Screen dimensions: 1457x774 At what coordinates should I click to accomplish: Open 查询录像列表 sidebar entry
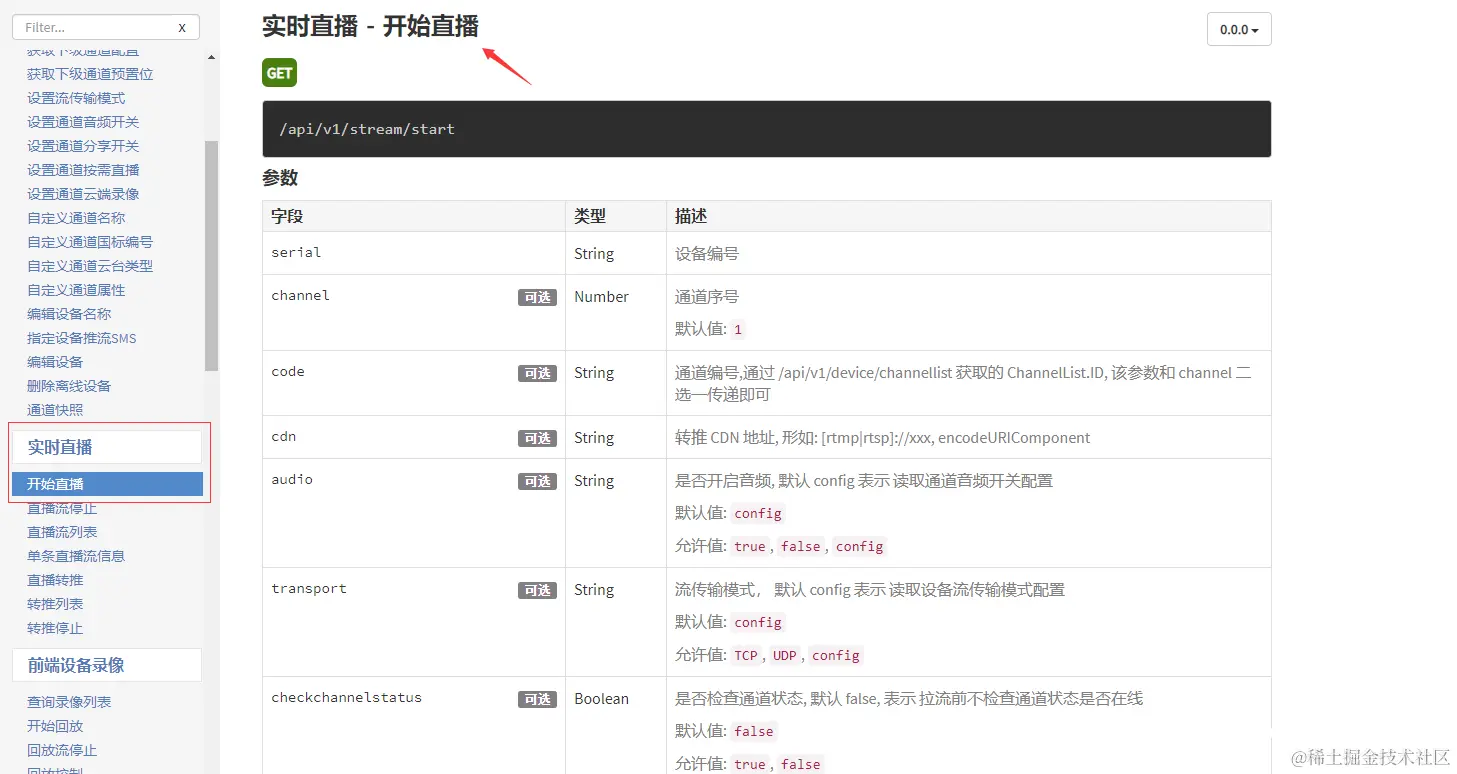pos(69,702)
